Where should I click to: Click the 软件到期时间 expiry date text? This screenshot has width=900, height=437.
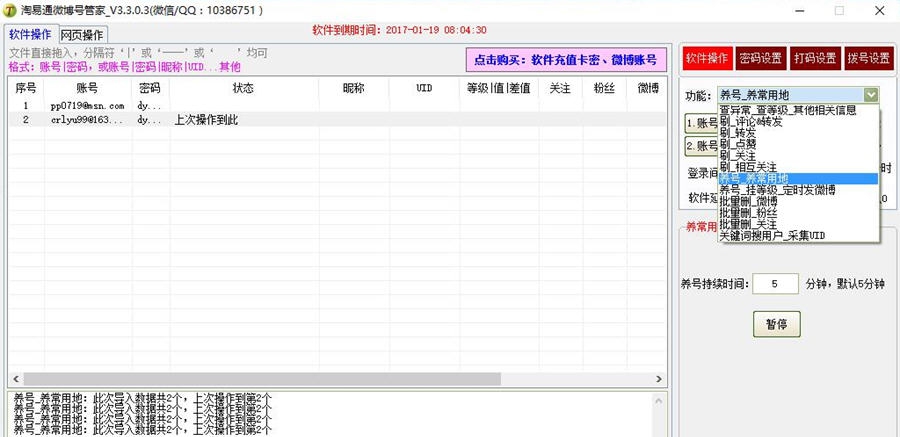[x=399, y=30]
